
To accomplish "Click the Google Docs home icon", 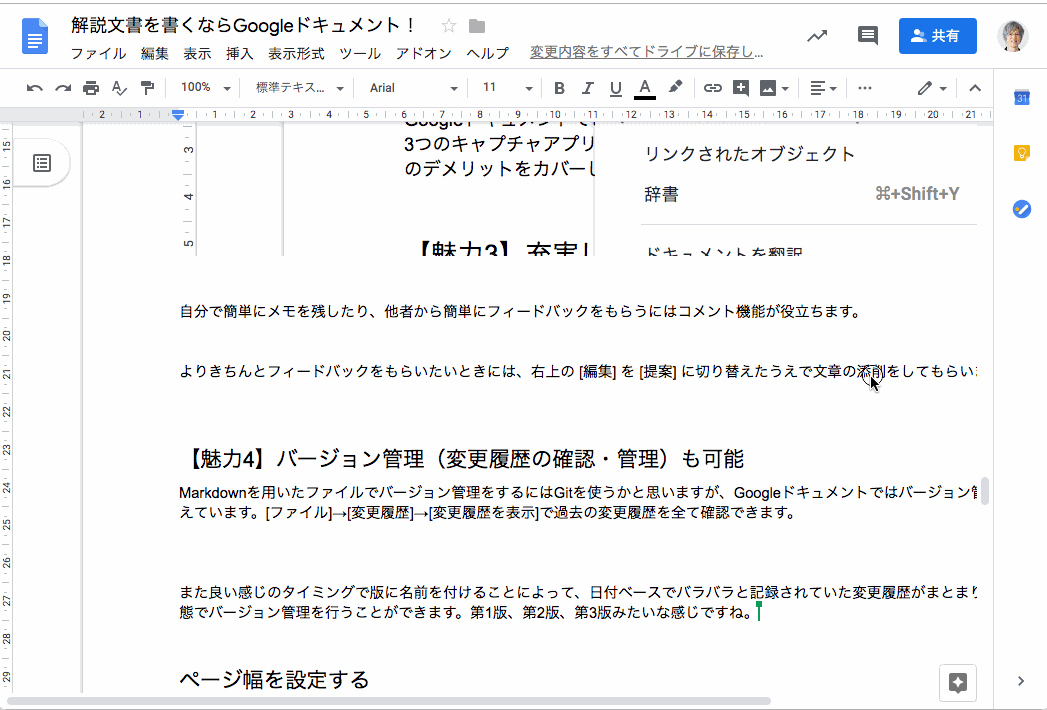I will [x=35, y=36].
